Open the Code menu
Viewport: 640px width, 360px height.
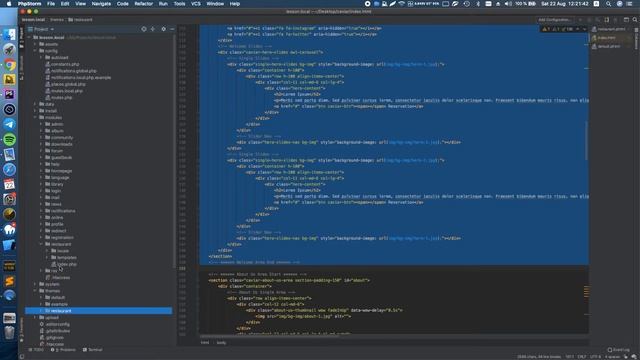[x=122, y=4]
